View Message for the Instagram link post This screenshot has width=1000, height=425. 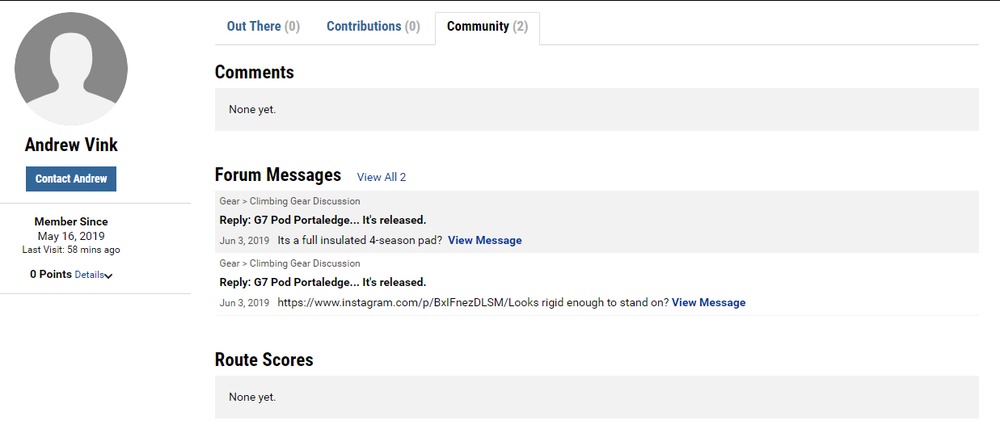708,302
